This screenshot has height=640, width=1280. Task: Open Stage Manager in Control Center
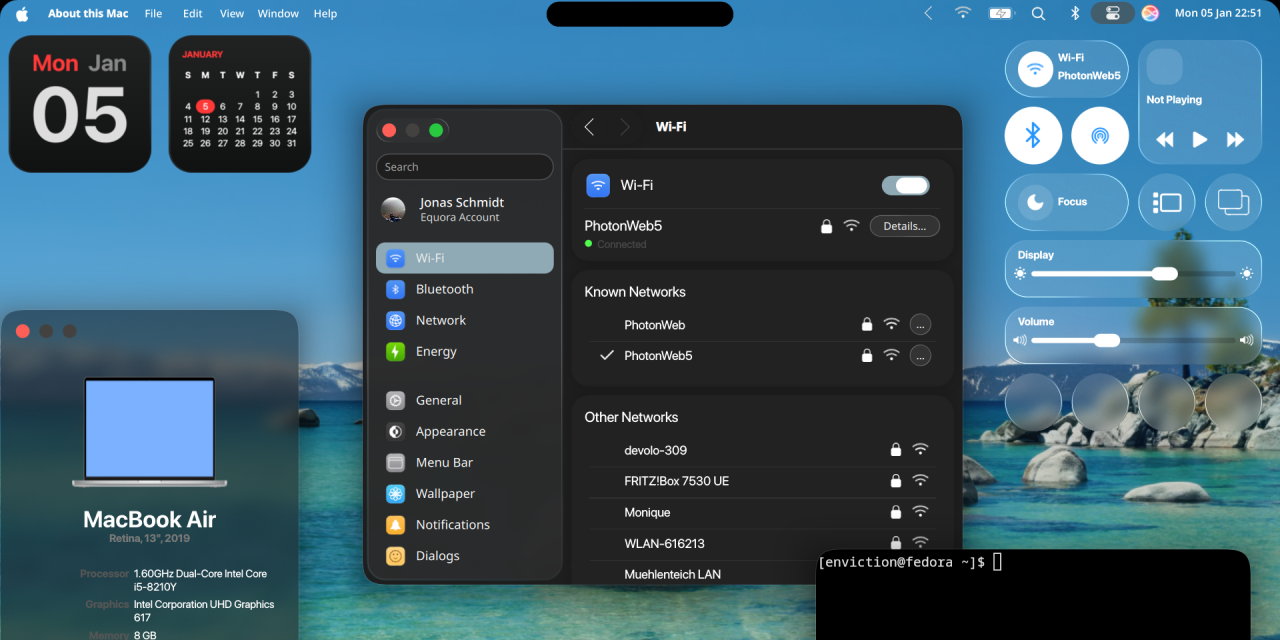coord(1167,203)
